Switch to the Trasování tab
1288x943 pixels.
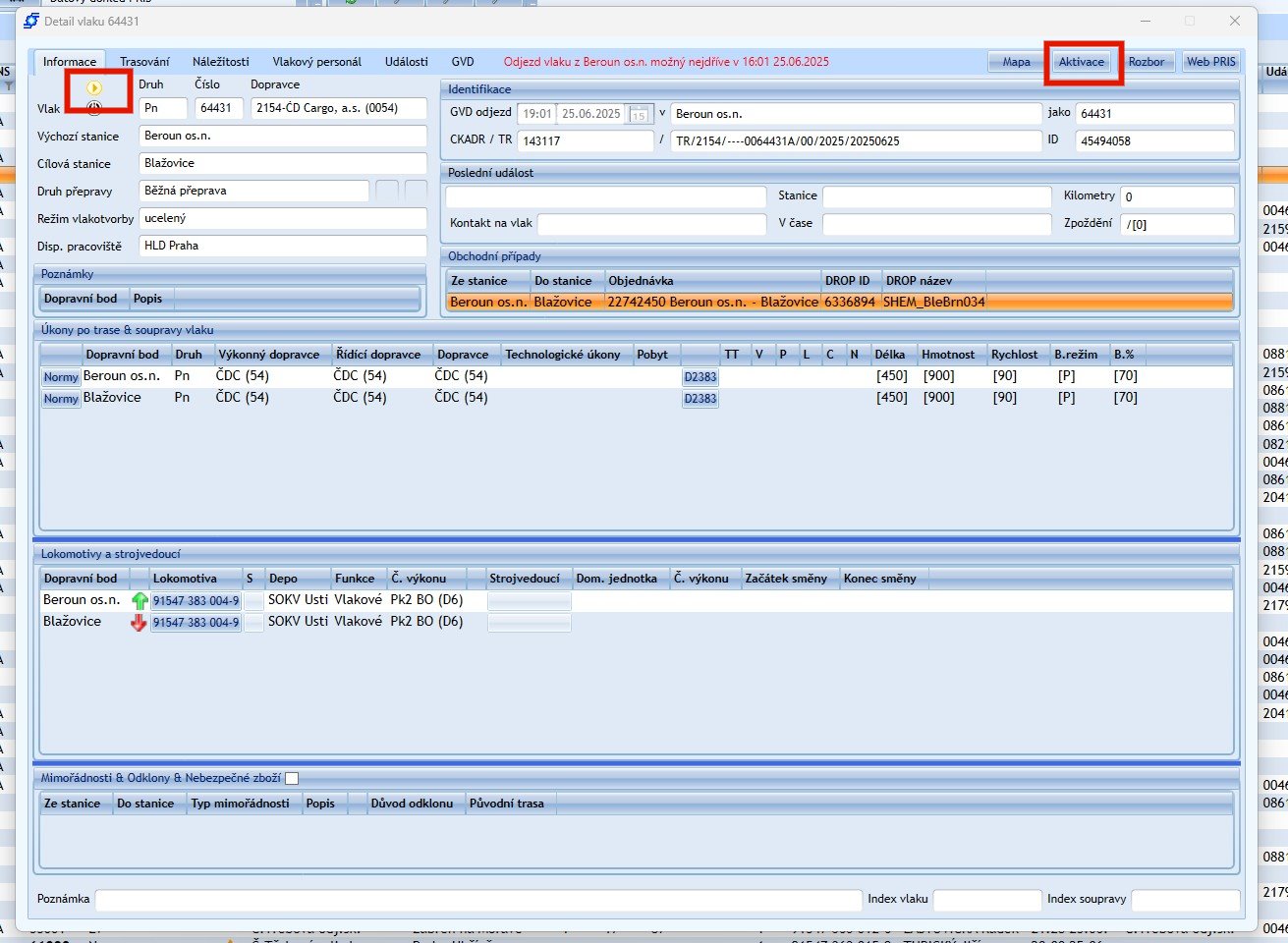click(144, 62)
